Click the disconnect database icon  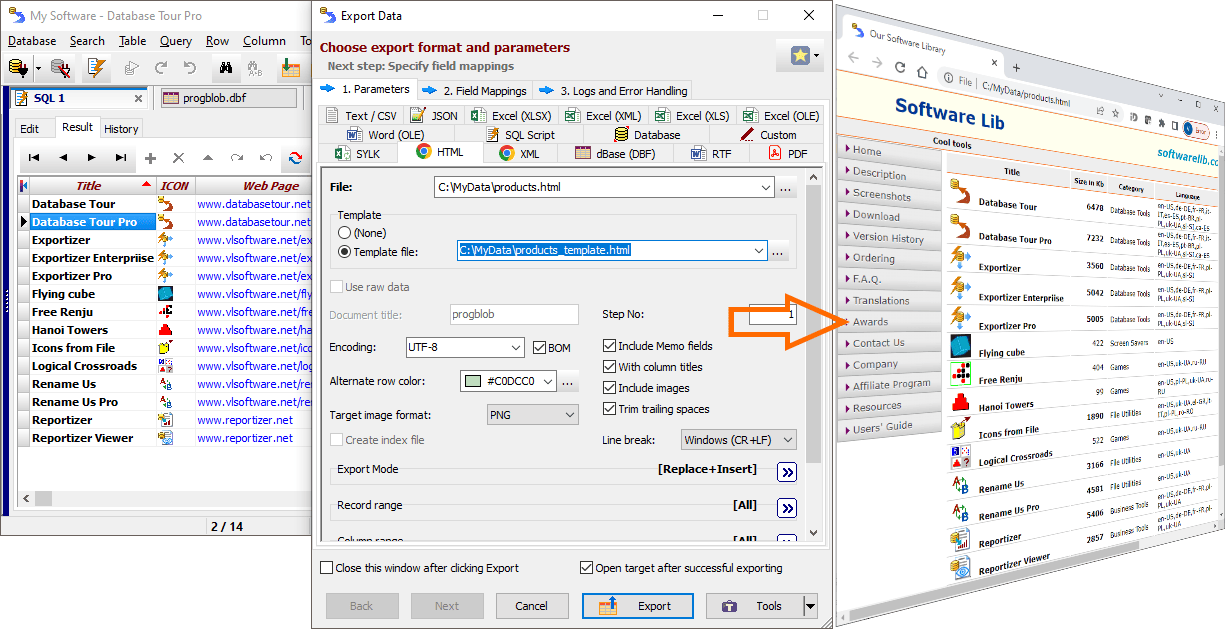click(61, 68)
